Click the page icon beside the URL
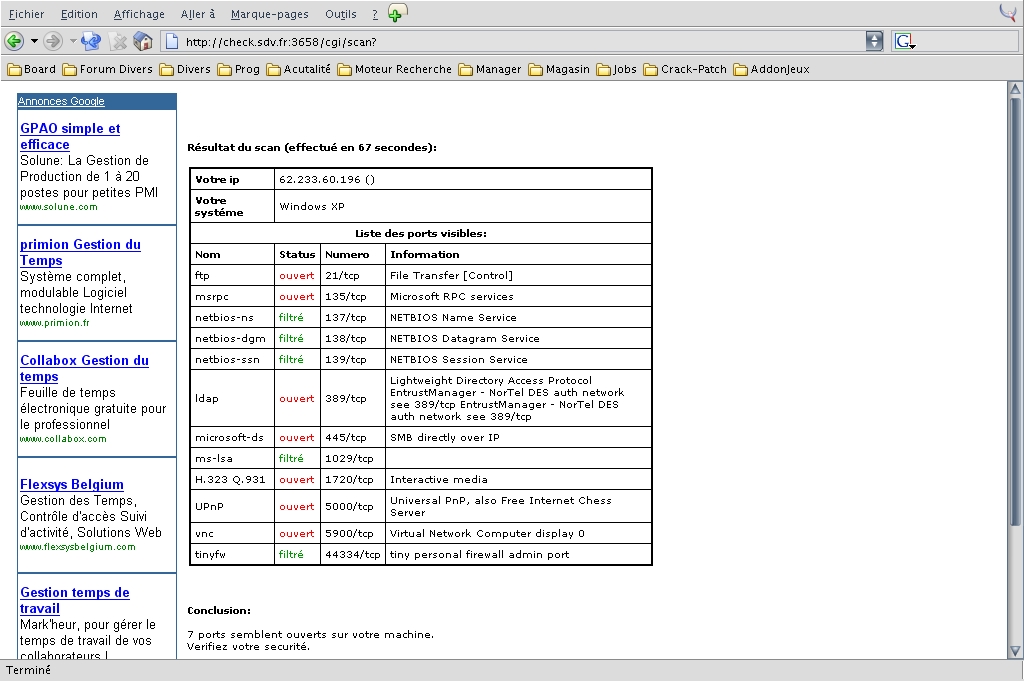The image size is (1024, 681). tap(172, 42)
